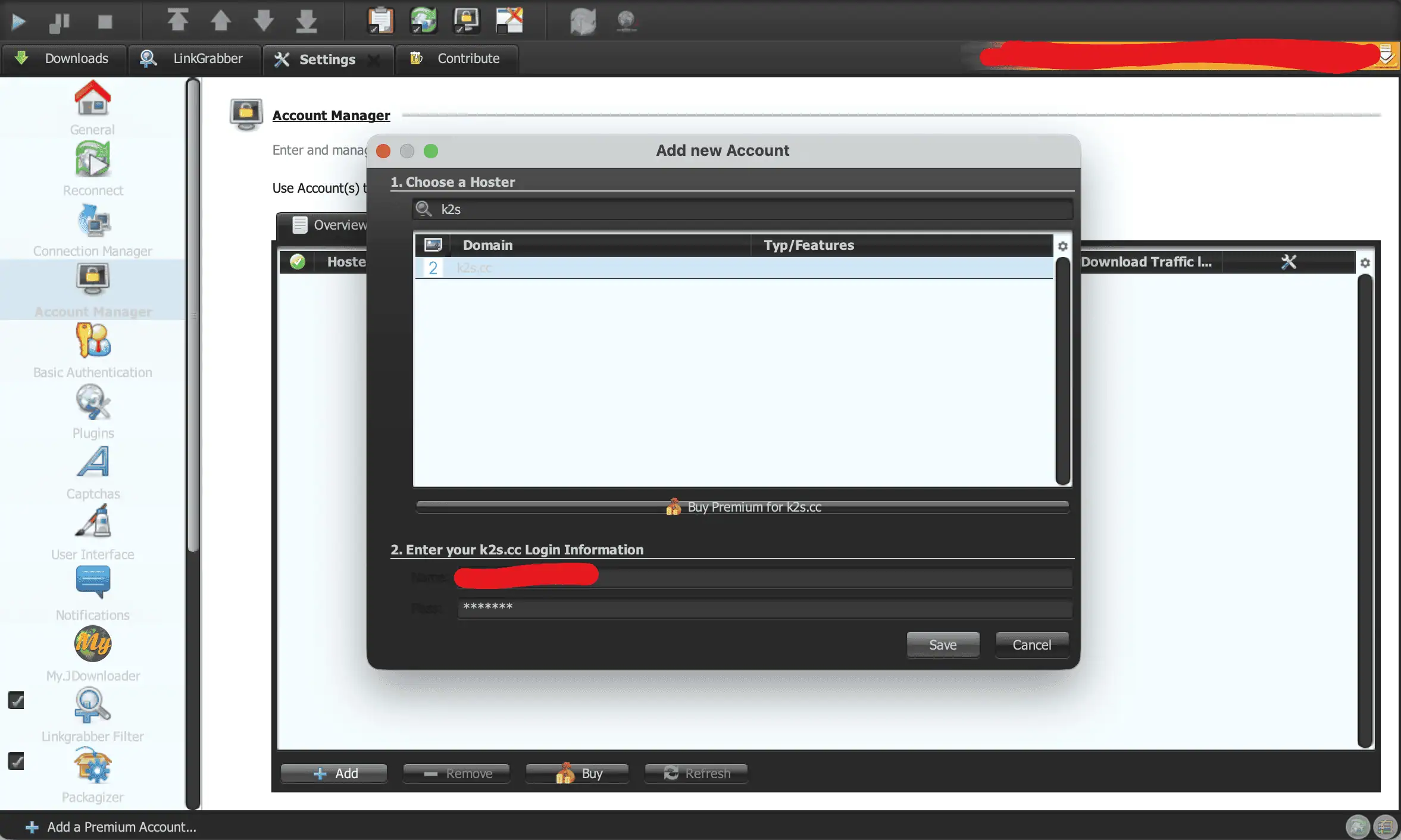Viewport: 1401px width, 840px height.
Task: Click Add a Premium Account link
Action: 111,827
